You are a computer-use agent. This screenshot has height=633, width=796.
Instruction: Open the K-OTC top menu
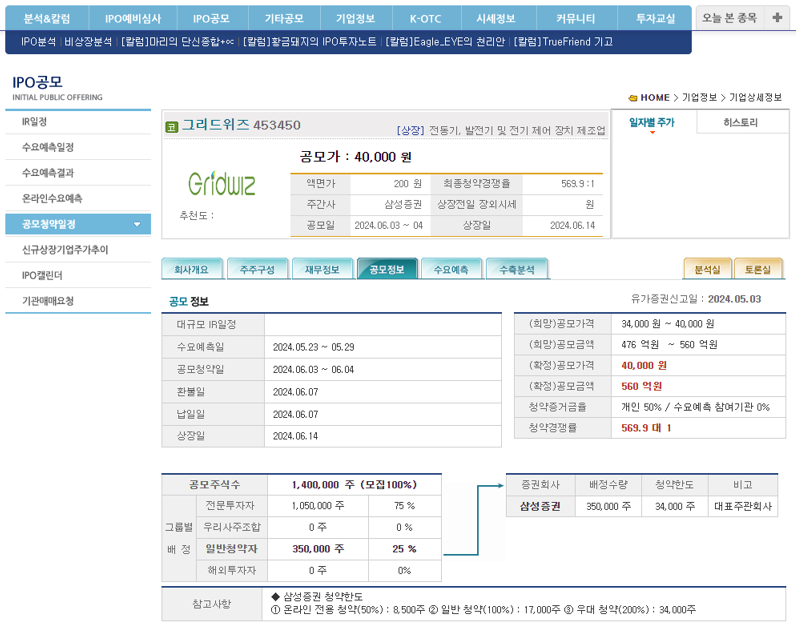426,19
